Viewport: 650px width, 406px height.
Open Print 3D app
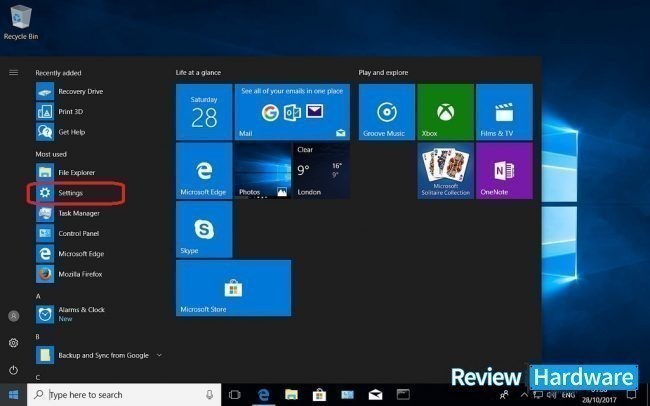point(60,112)
